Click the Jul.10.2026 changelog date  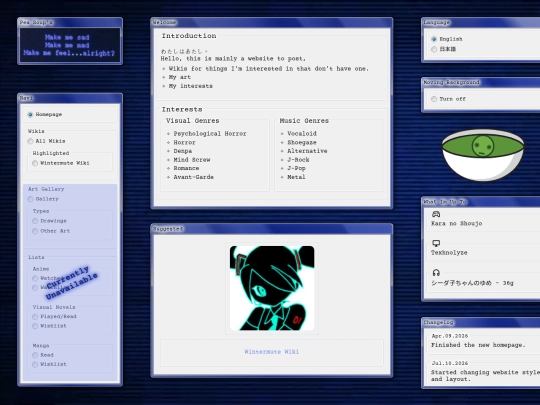[x=449, y=363]
